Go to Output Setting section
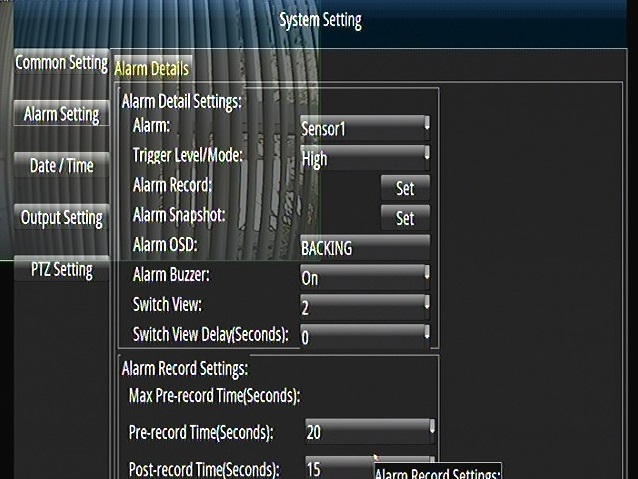 (x=61, y=217)
